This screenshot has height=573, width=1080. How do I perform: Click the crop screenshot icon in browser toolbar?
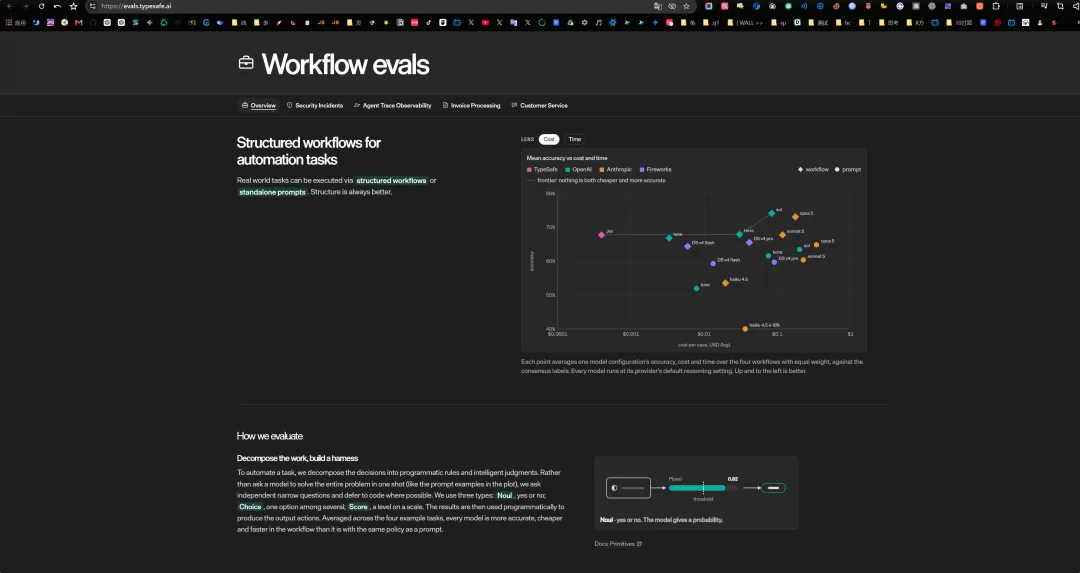pyautogui.click(x=1060, y=6)
